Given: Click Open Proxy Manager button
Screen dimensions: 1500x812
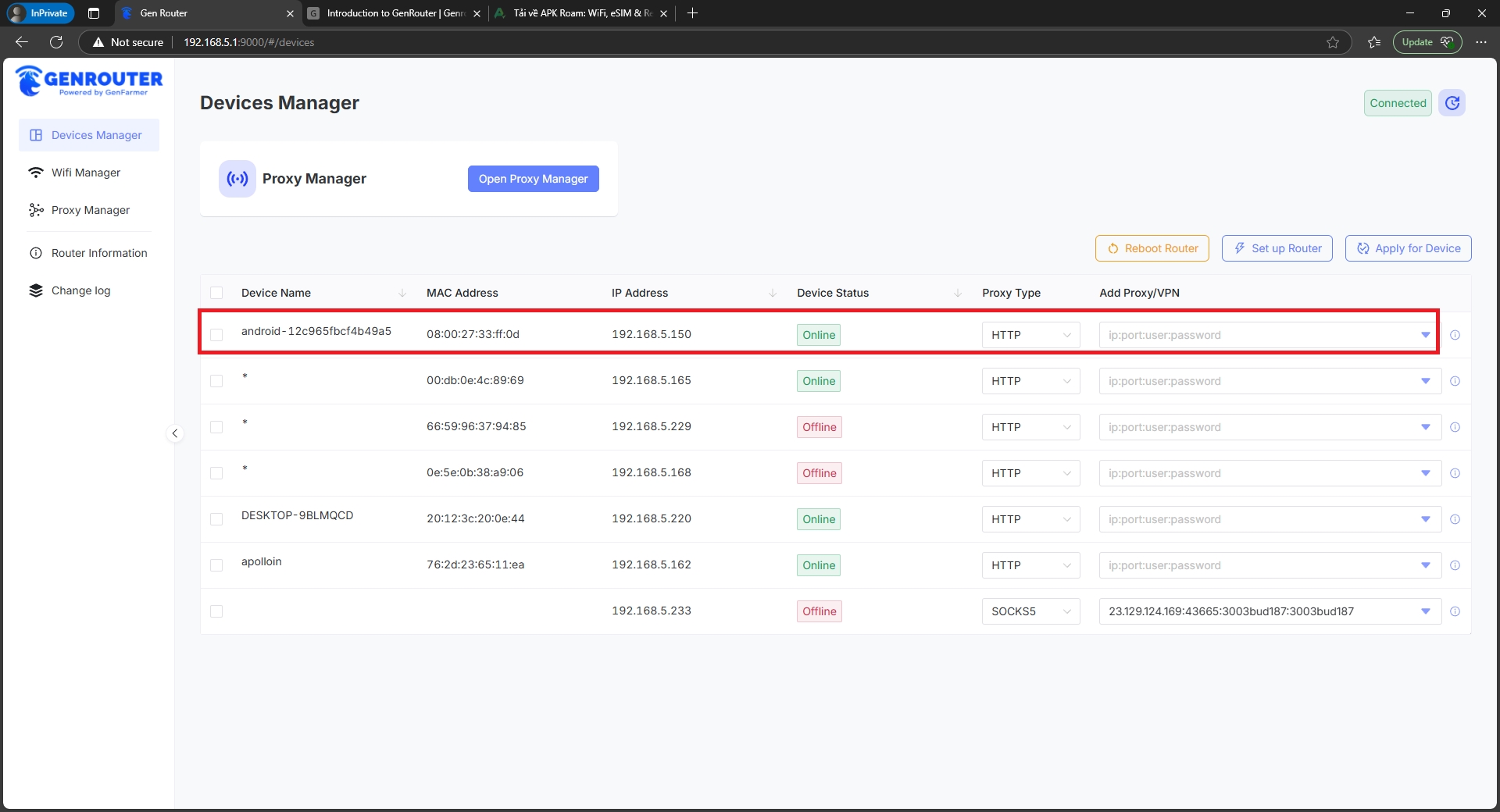Looking at the screenshot, I should point(533,179).
